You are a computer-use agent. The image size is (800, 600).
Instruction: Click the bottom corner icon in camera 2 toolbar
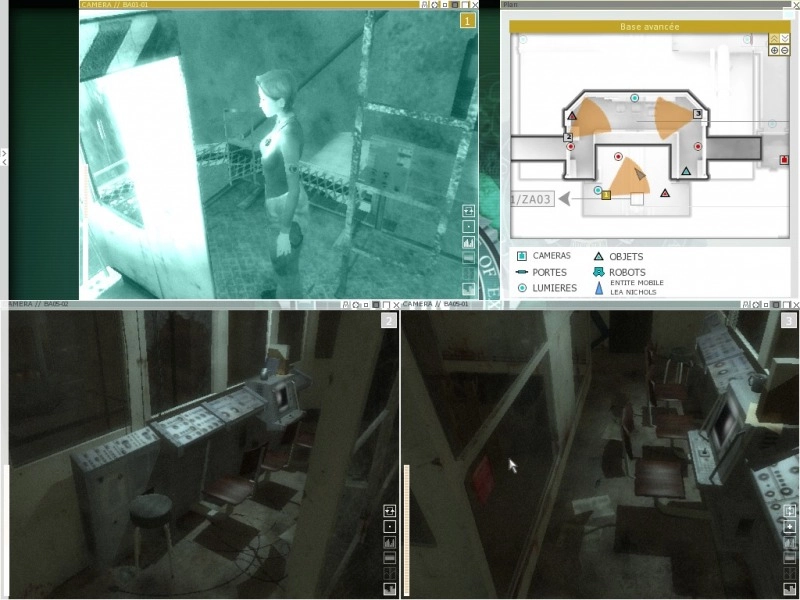pos(389,588)
